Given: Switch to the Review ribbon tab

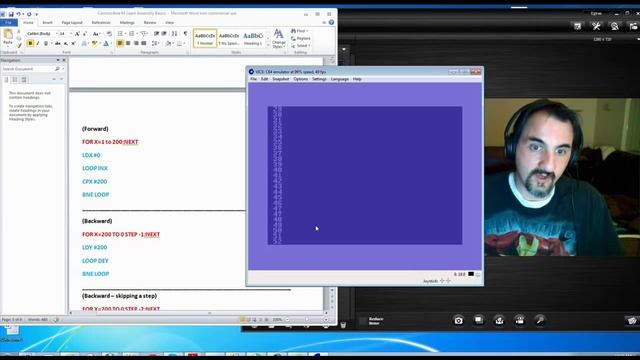Looking at the screenshot, I should click(x=150, y=22).
